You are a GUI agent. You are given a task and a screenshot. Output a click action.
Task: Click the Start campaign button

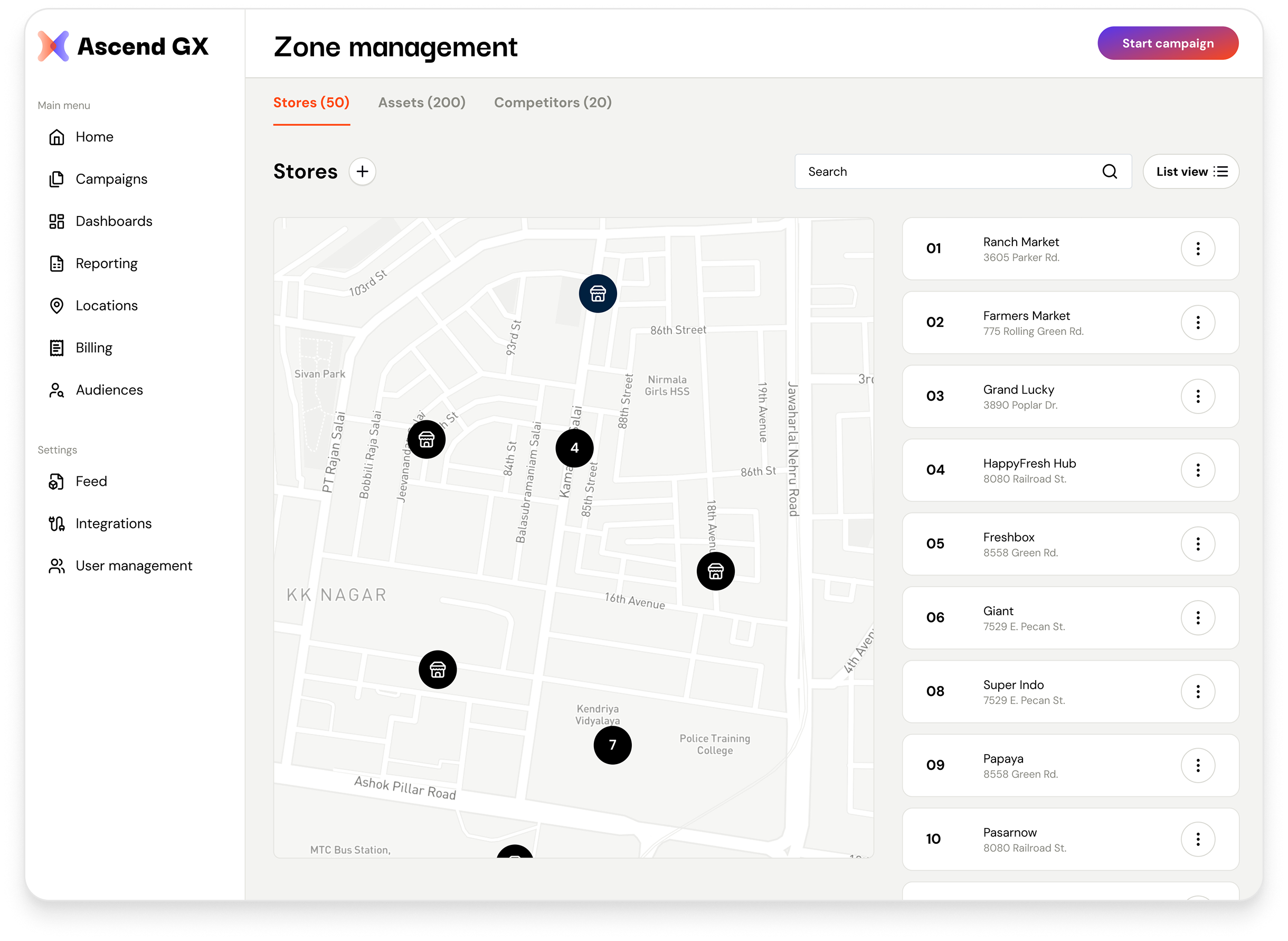click(1167, 43)
